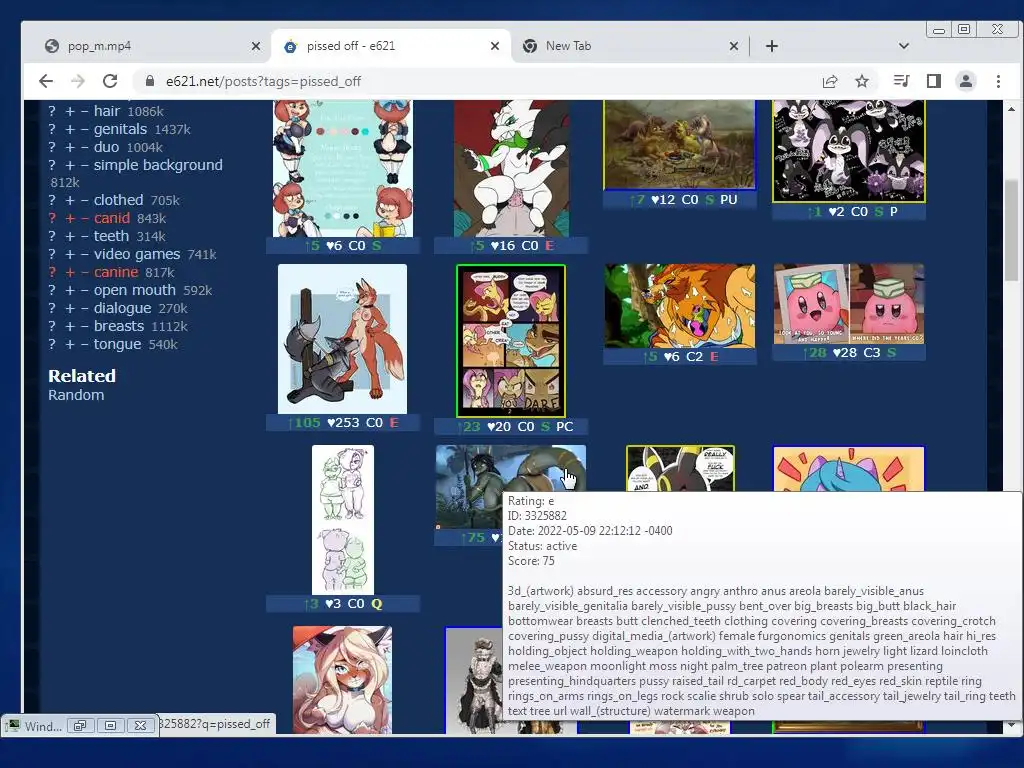Go back to the previous page

pos(46,81)
